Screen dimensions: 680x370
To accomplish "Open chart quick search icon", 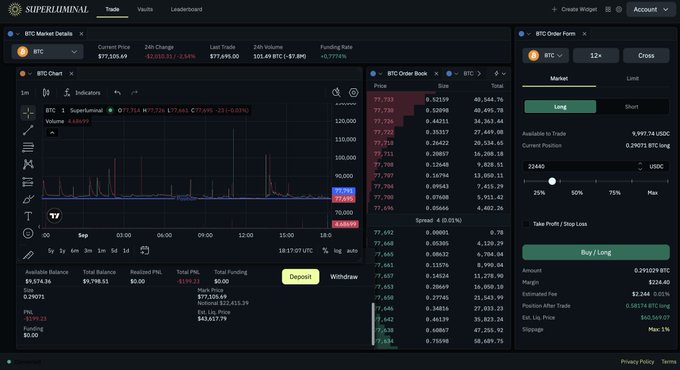I will 336,92.
